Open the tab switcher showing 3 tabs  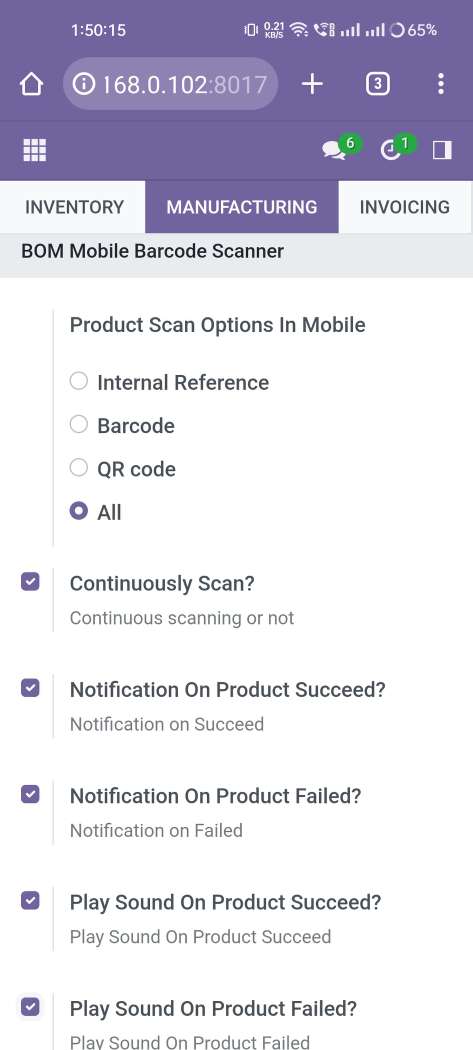pos(378,84)
